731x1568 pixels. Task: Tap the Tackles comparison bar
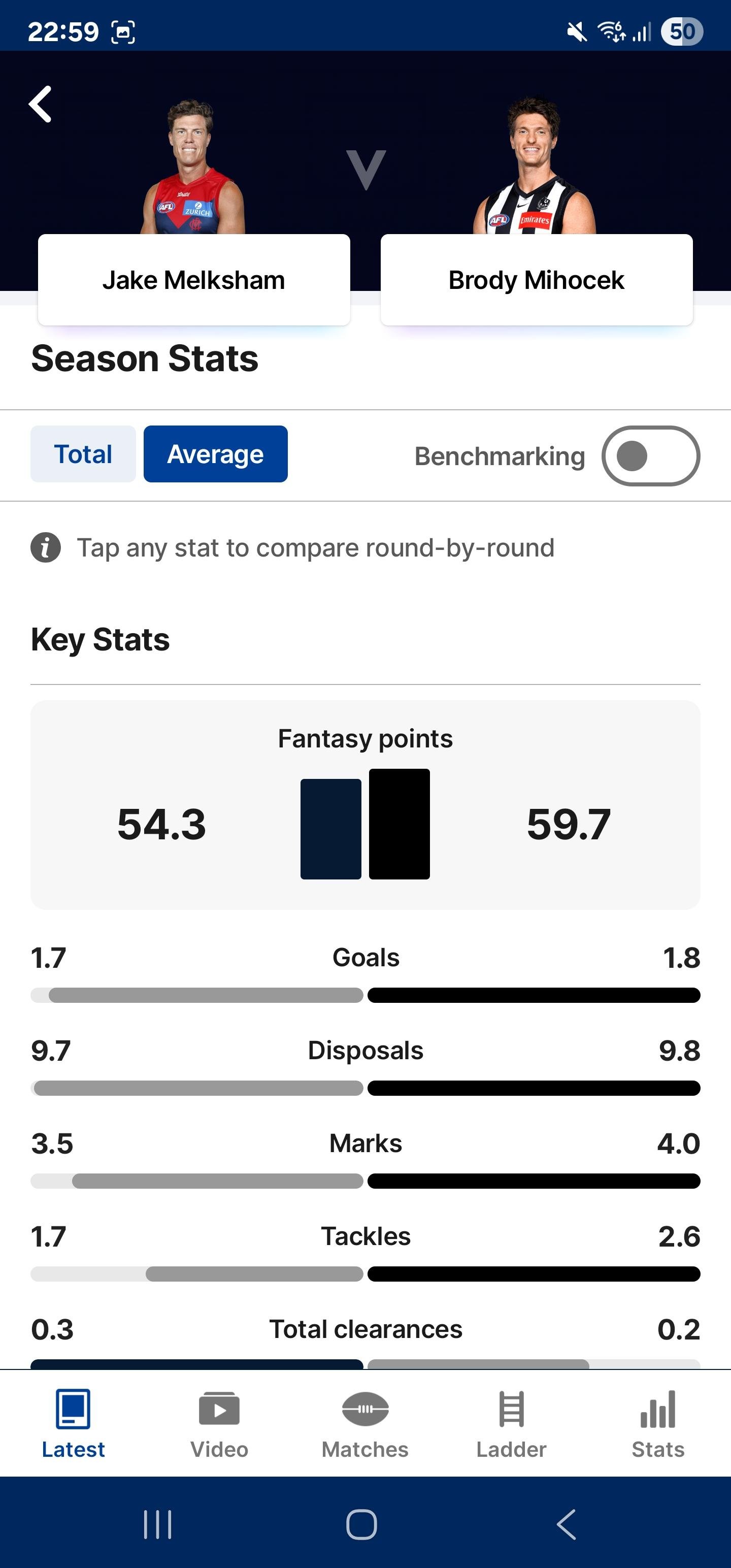click(x=365, y=1274)
